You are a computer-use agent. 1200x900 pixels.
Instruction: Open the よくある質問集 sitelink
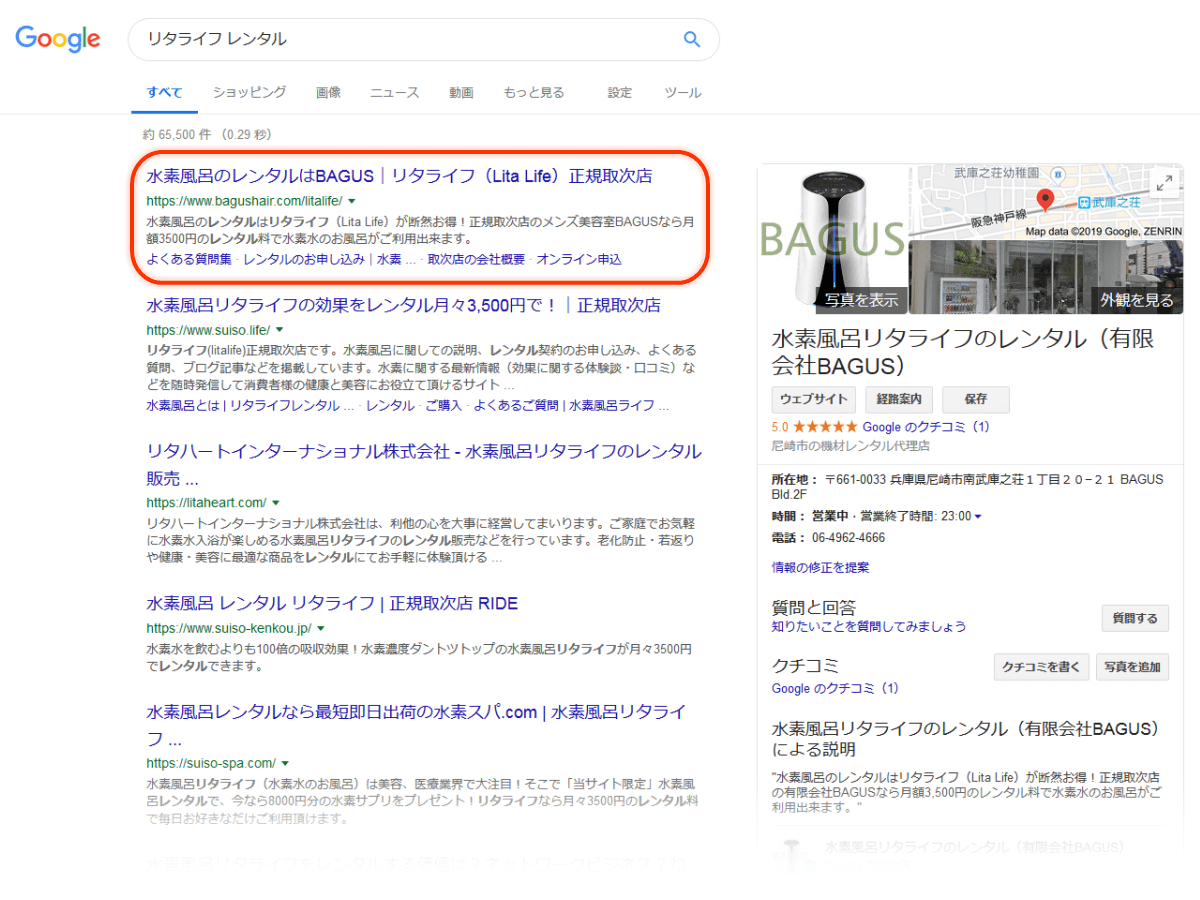coord(189,260)
